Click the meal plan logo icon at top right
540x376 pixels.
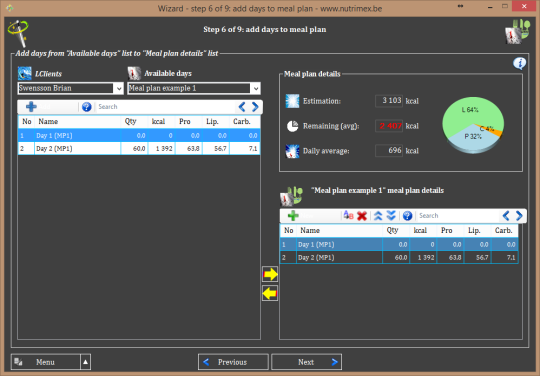pyautogui.click(x=517, y=32)
